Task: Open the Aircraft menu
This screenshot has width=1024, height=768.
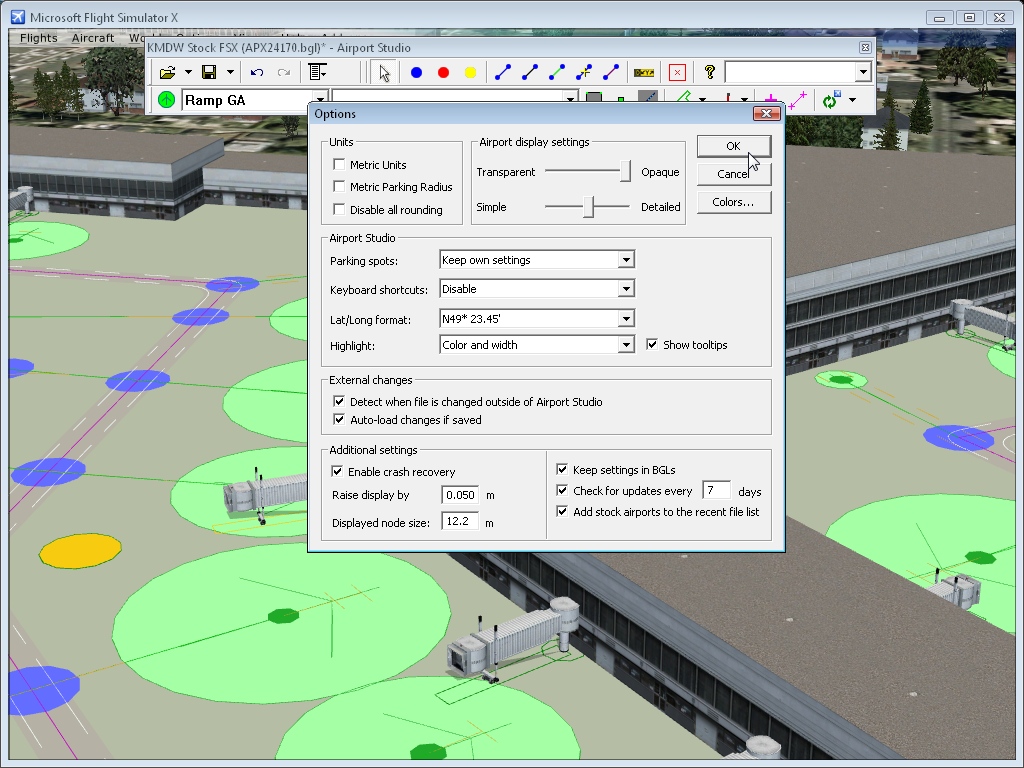Action: pyautogui.click(x=93, y=38)
